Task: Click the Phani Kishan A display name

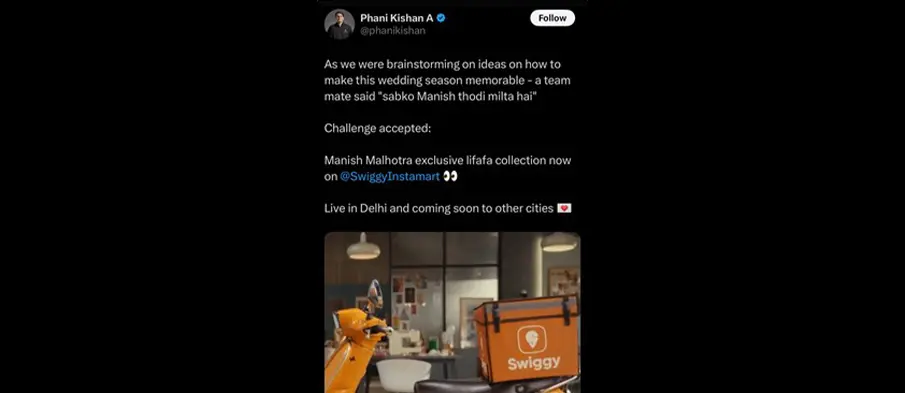Action: 397,18
